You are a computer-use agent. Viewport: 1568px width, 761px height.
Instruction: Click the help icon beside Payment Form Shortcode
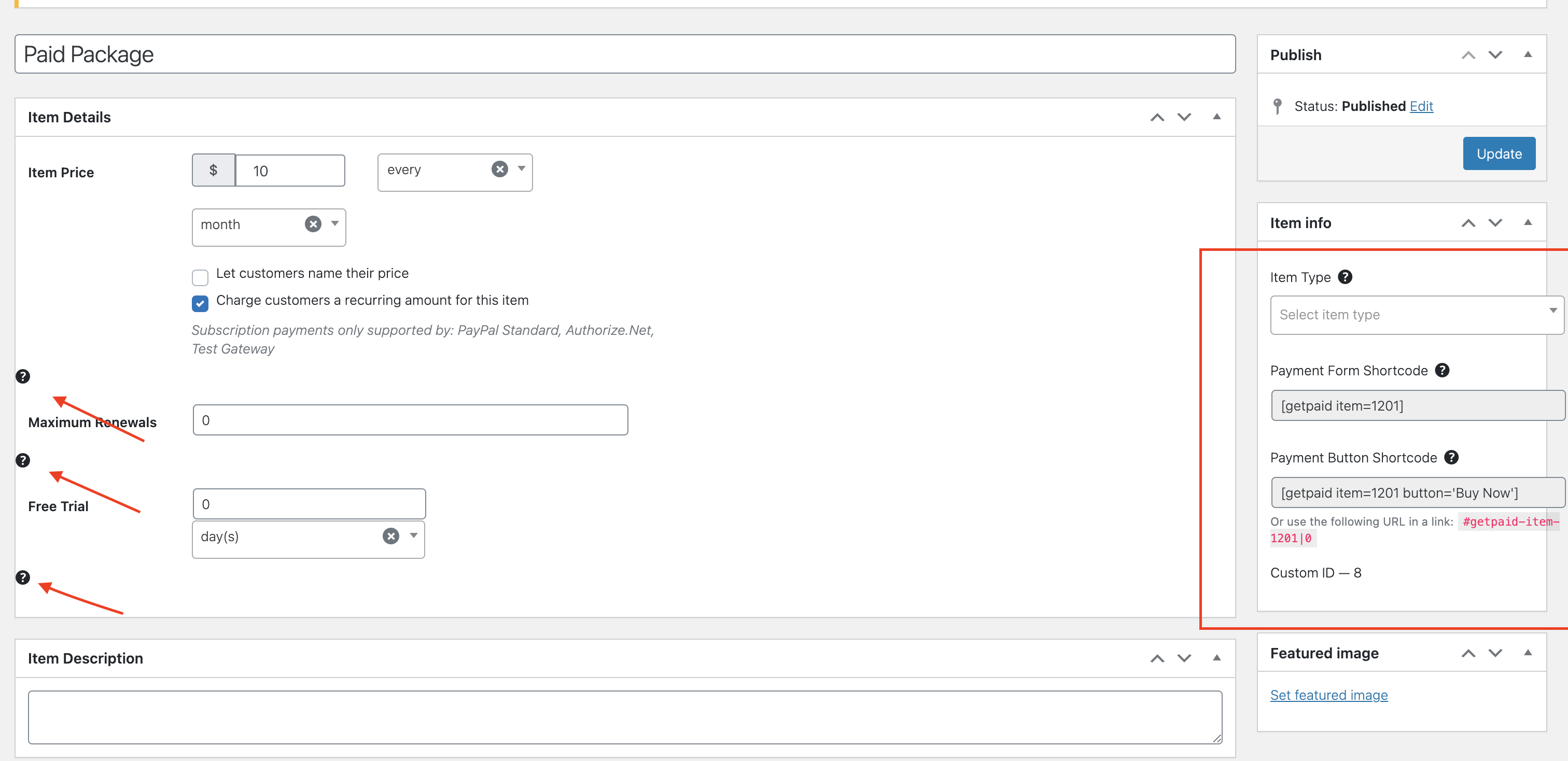(x=1443, y=370)
